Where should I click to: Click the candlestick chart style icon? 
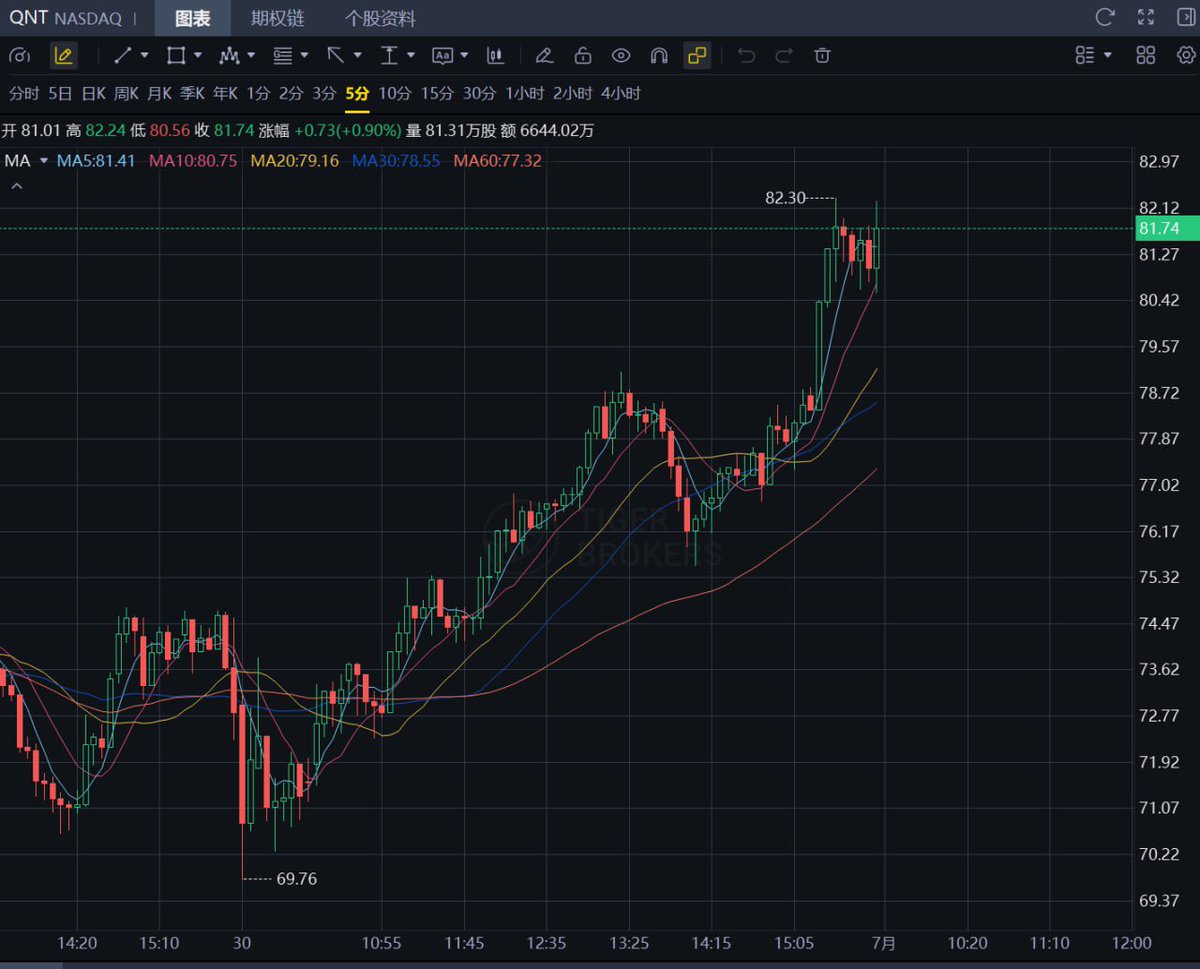pos(495,56)
